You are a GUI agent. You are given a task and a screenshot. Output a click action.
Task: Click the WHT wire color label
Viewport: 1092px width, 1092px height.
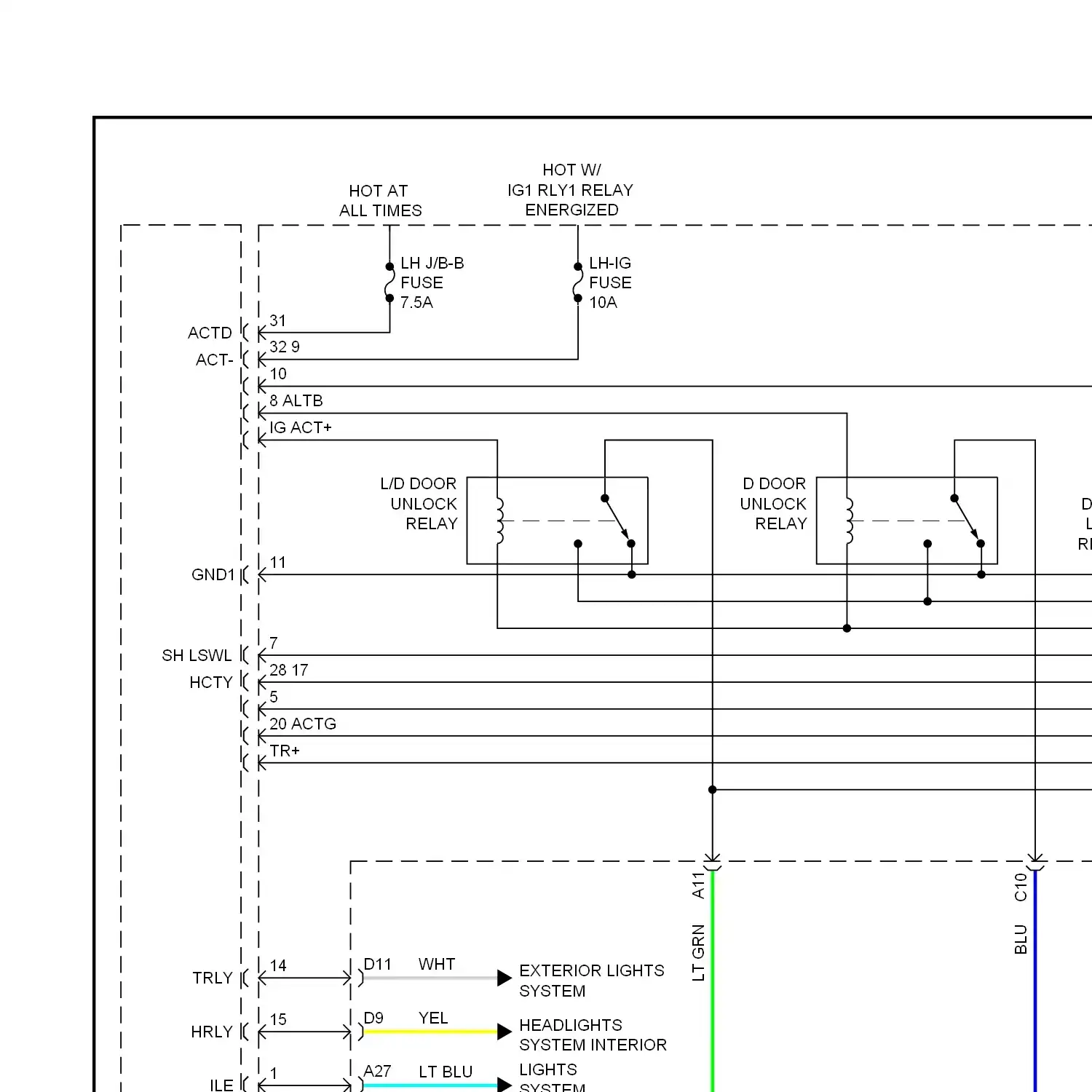click(437, 964)
